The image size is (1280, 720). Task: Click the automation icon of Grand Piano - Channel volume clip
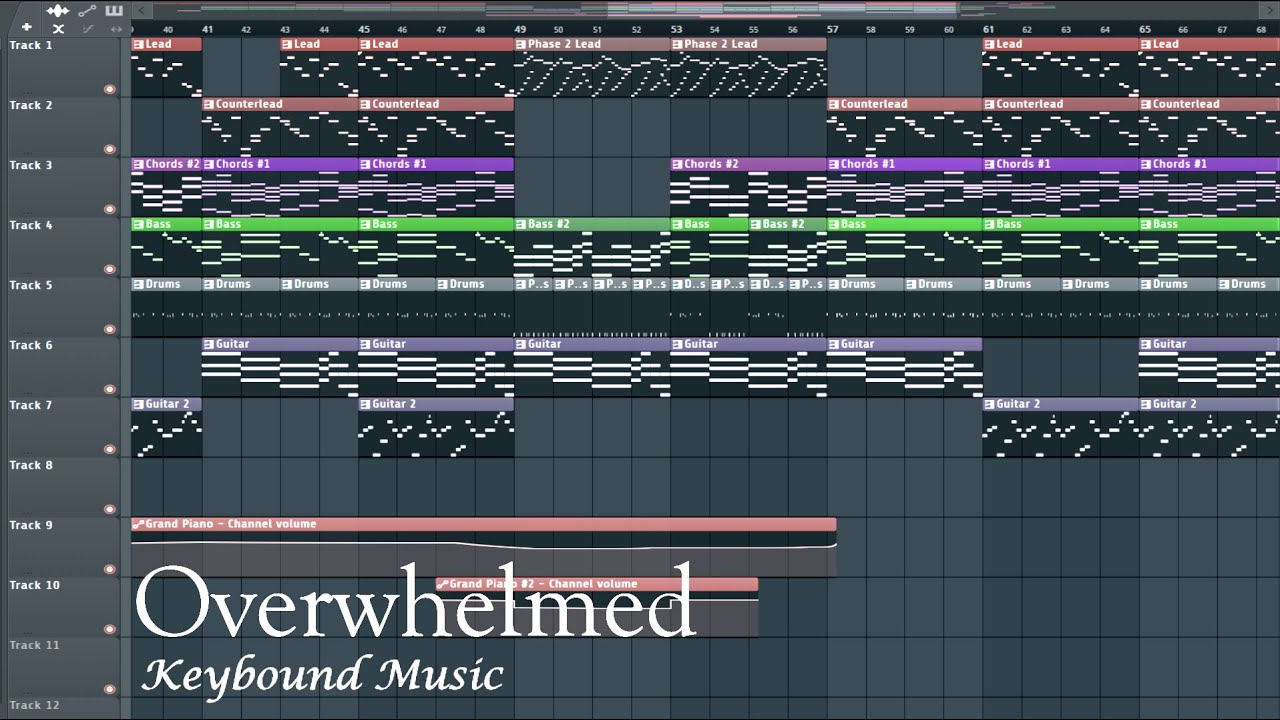click(138, 524)
